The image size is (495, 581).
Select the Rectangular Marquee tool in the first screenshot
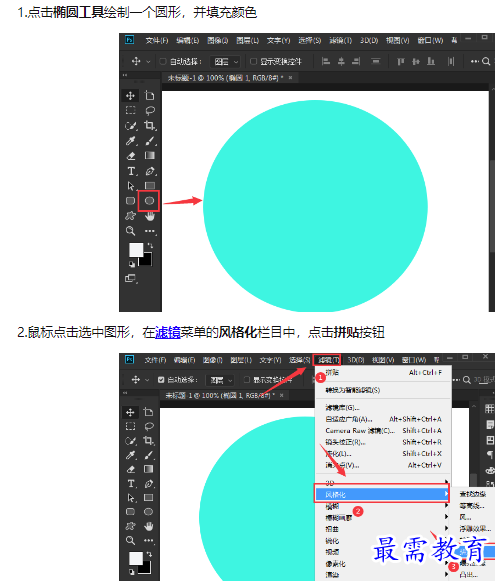click(130, 110)
